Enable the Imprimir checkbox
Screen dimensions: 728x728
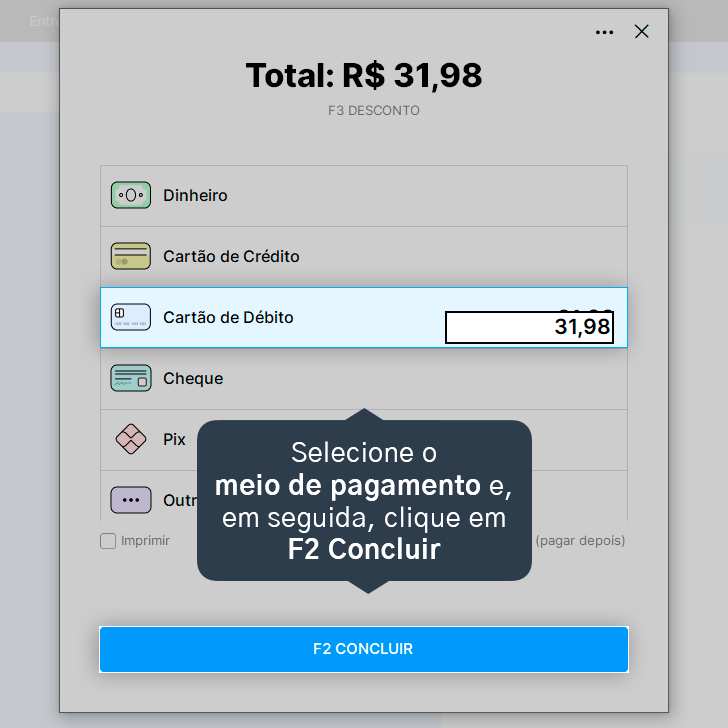coord(108,540)
